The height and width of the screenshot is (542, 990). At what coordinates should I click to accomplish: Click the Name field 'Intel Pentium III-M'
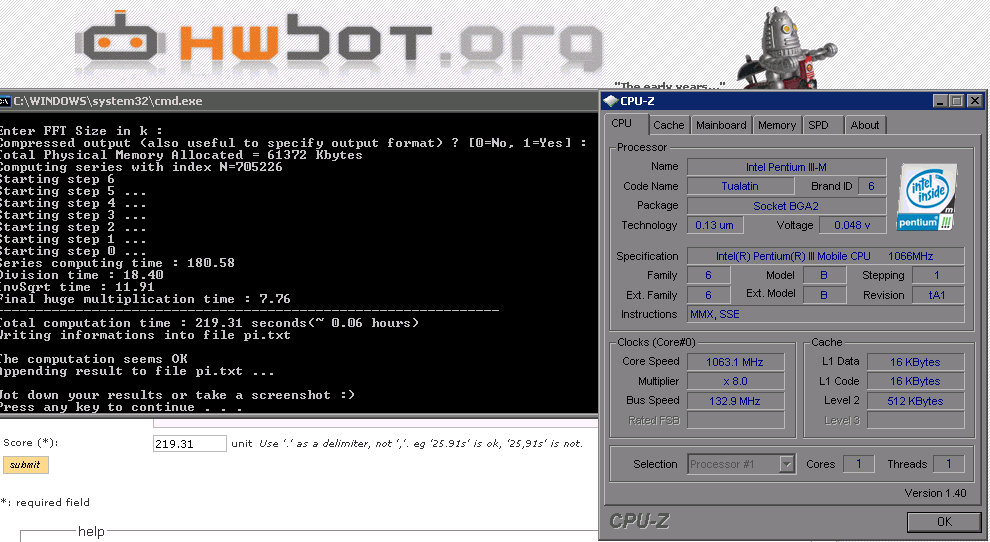[786, 167]
